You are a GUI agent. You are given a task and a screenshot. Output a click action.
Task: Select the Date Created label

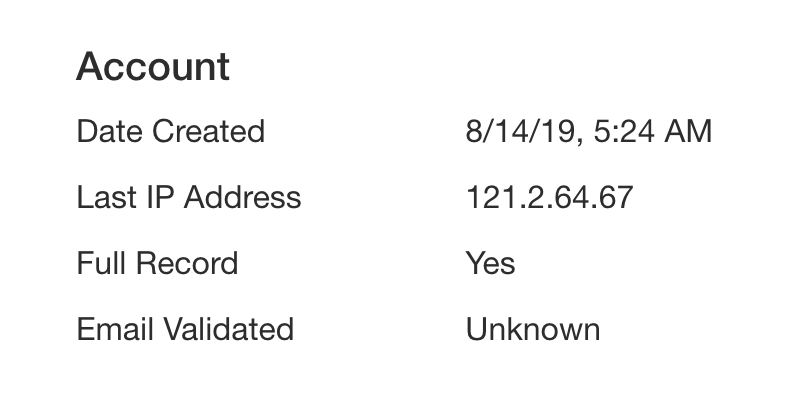tap(171, 131)
